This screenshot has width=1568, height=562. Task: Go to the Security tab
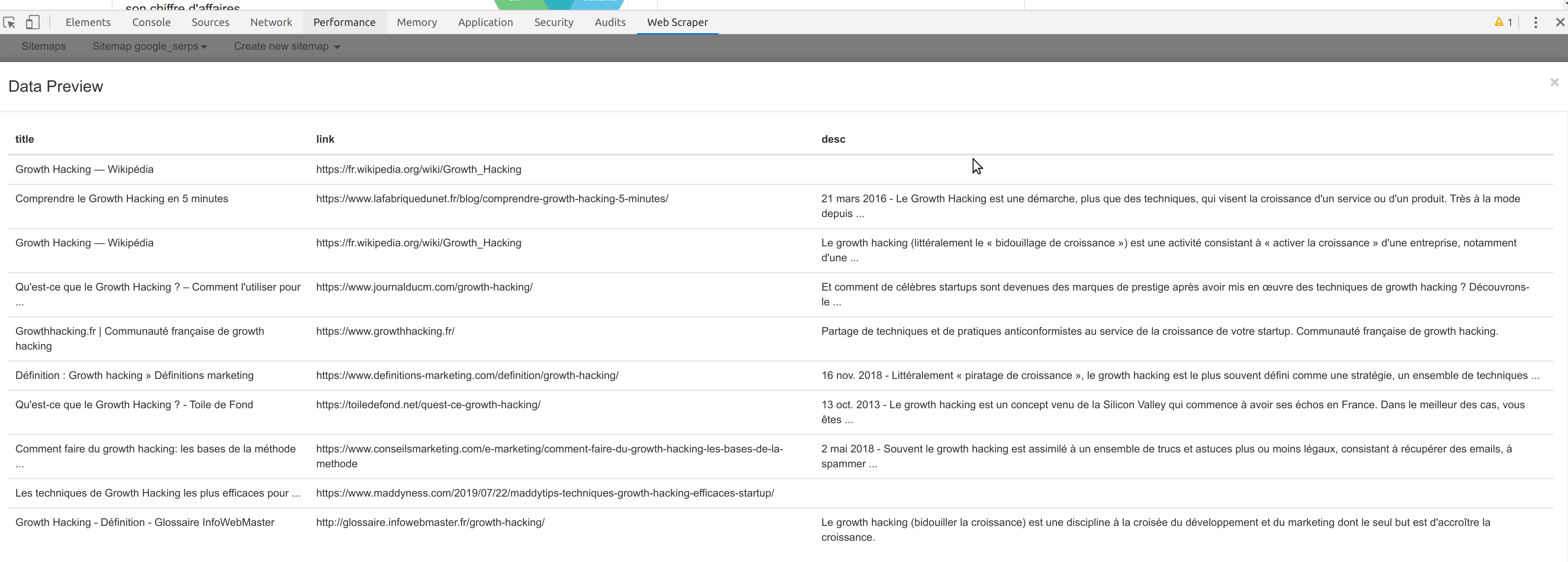[x=553, y=23]
